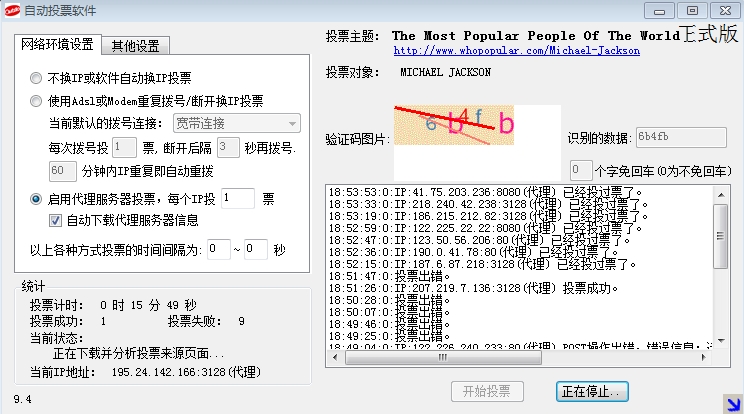Screen dimensions: 744x414
Task: Select proxy server voting radio option
Action: pyautogui.click(x=36, y=199)
